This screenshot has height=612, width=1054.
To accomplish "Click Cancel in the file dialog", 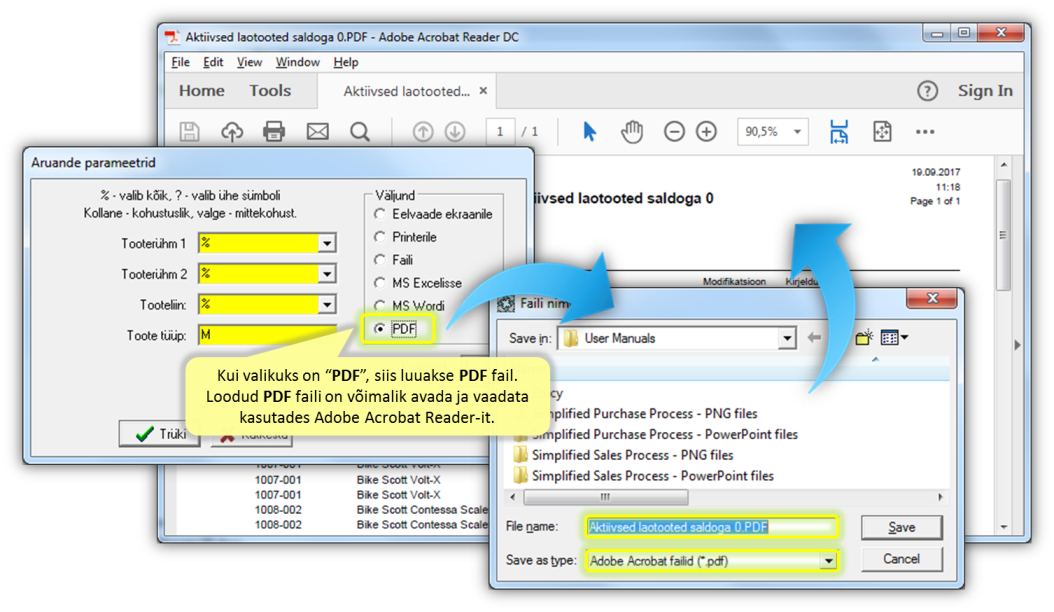I will pos(901,559).
